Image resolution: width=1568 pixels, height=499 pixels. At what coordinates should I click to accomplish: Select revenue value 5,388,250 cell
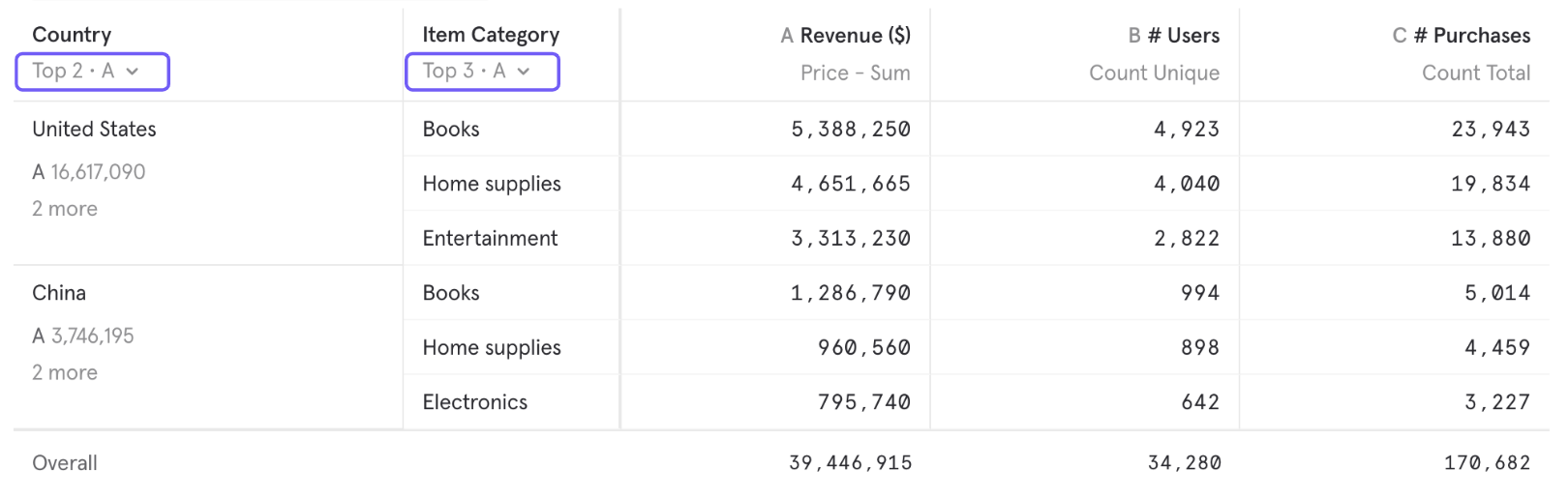point(851,129)
